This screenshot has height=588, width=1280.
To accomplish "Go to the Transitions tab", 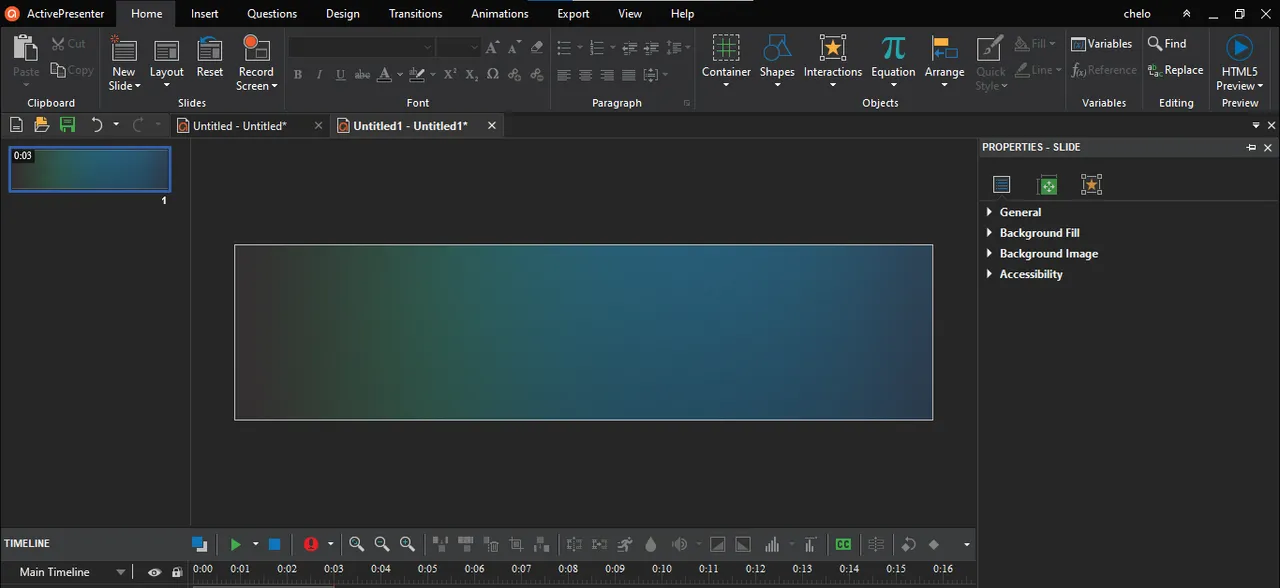I will pos(415,14).
